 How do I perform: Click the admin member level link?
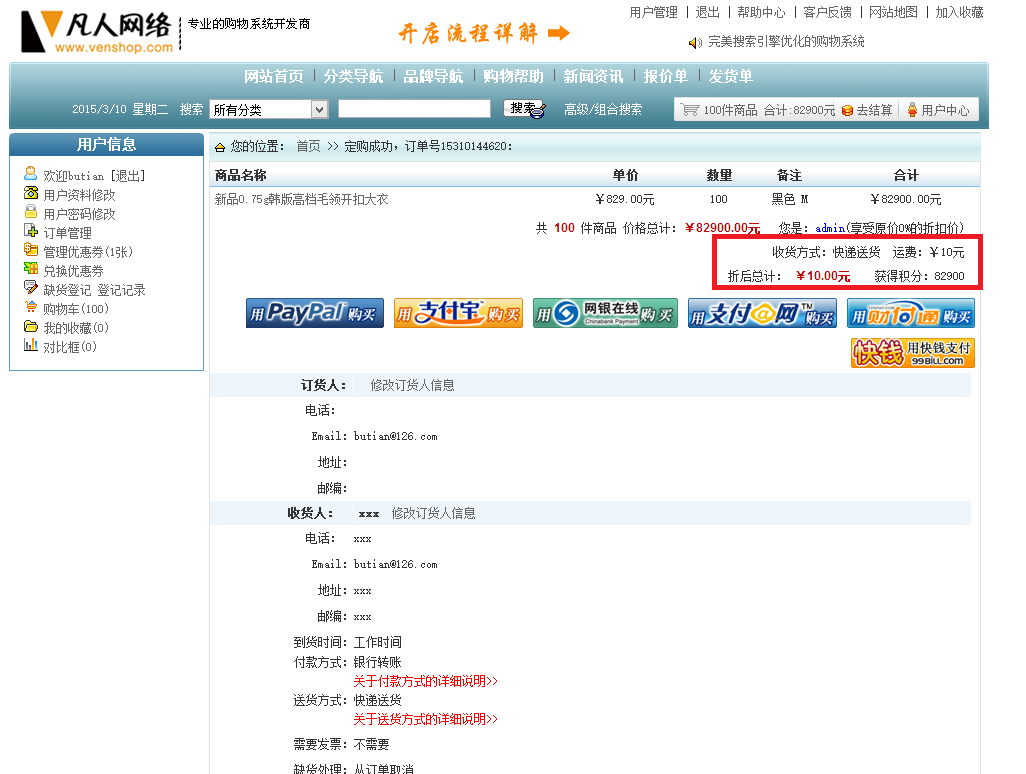830,228
